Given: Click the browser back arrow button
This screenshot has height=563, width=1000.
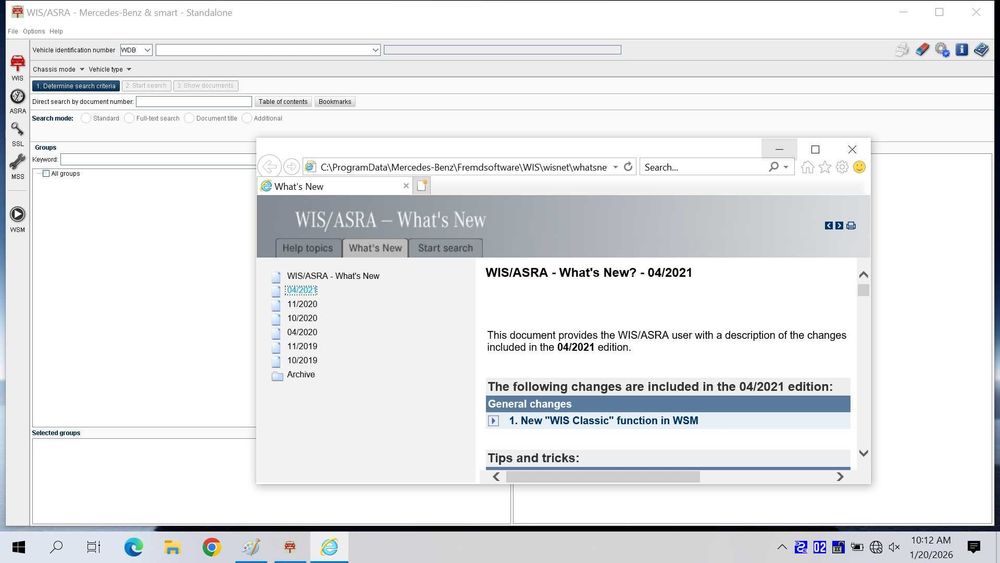Looking at the screenshot, I should (x=270, y=166).
